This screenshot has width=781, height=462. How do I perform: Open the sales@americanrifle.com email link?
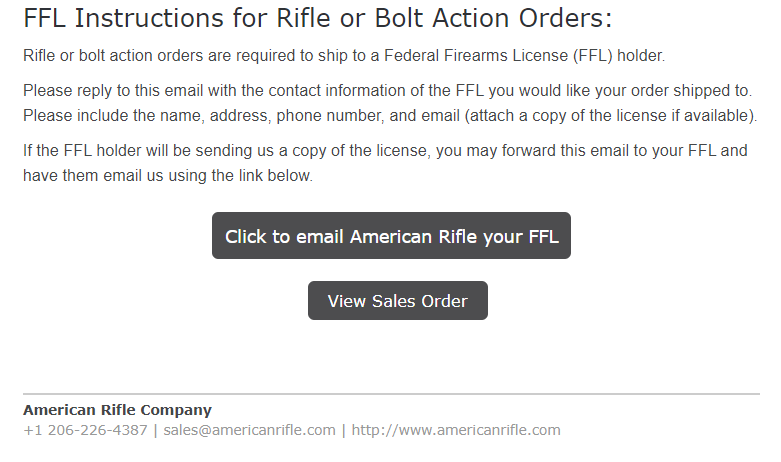[x=250, y=430]
